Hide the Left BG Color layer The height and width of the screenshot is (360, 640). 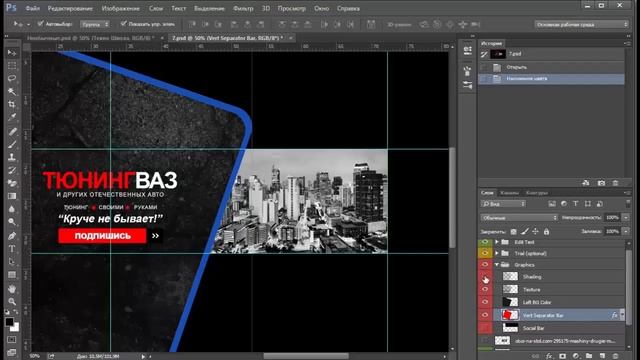(x=485, y=302)
